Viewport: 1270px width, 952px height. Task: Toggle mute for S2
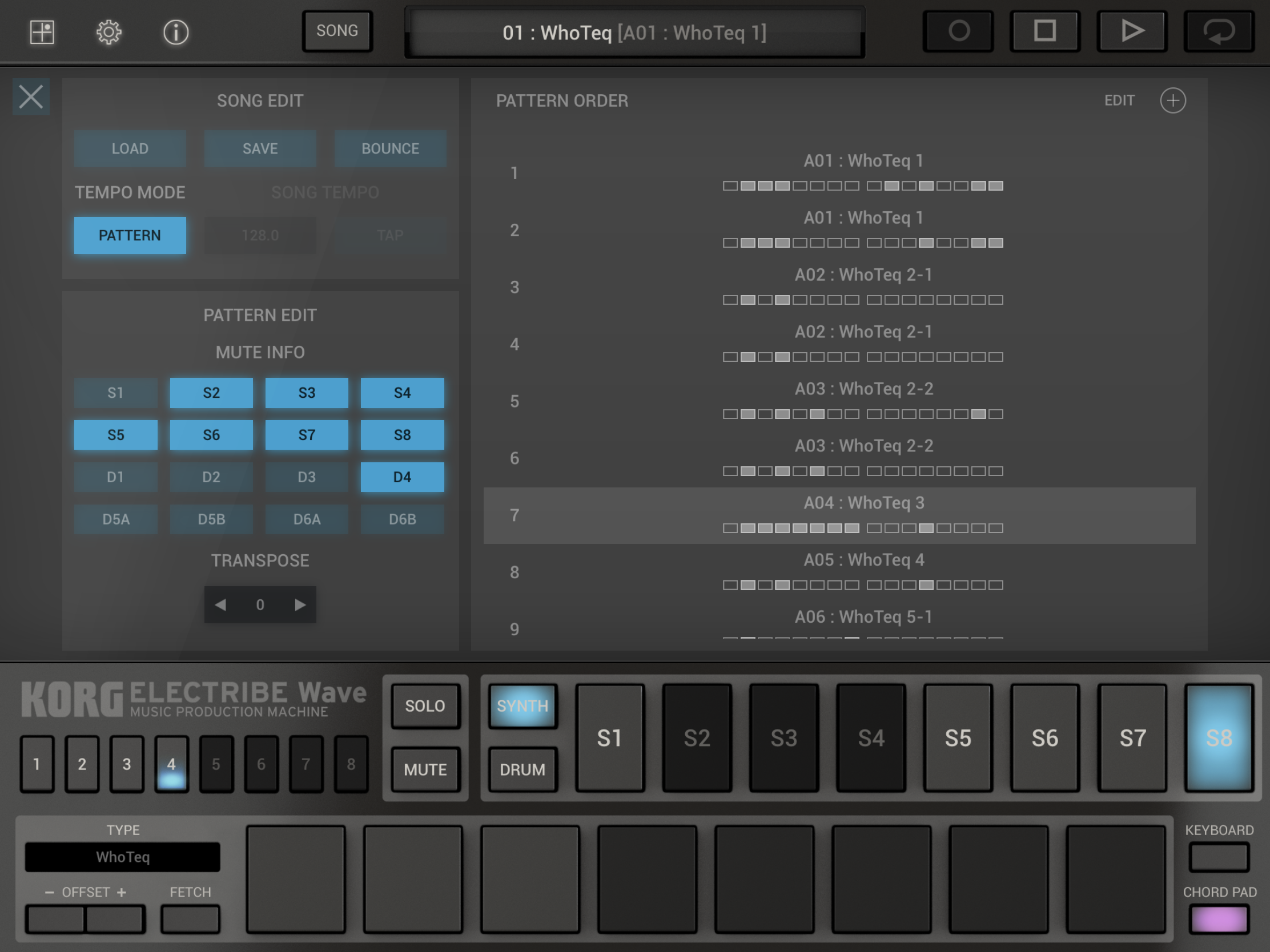coord(211,393)
